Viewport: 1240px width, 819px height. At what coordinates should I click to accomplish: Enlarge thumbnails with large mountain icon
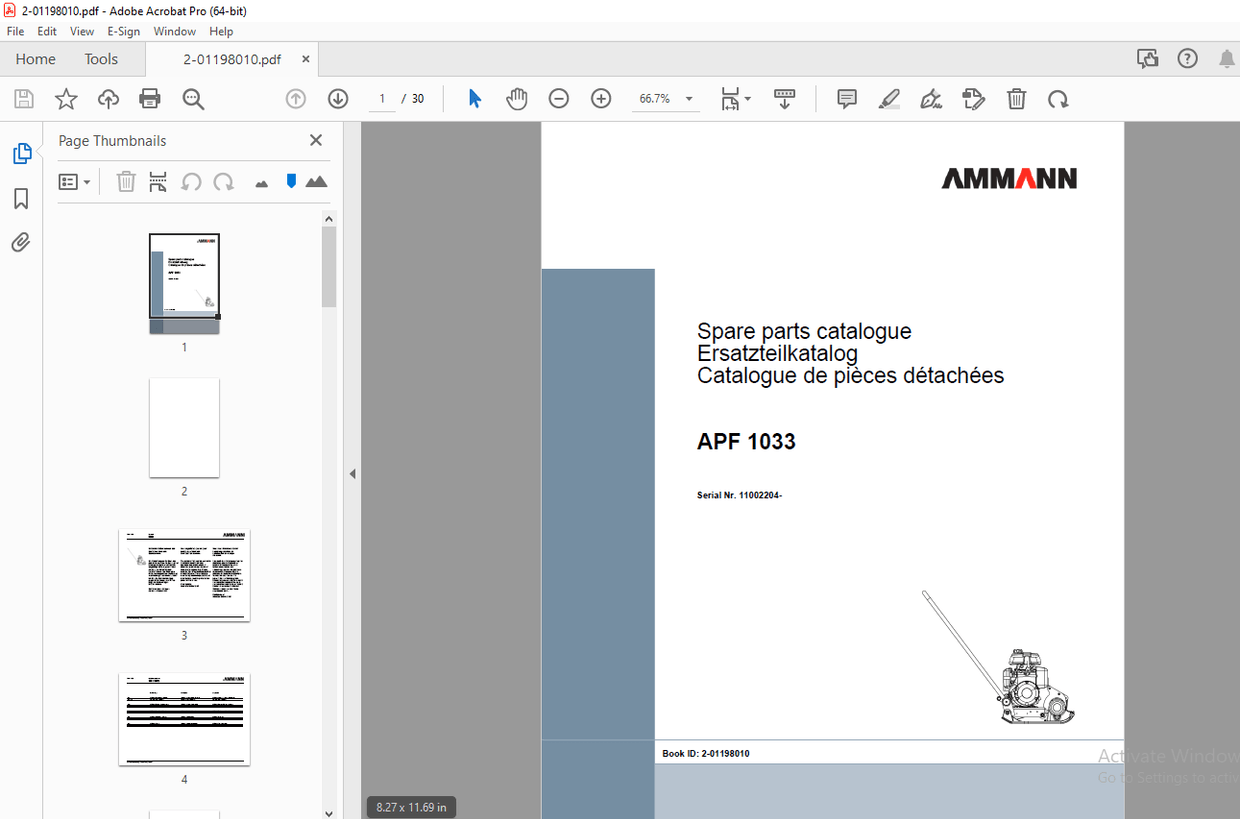316,181
